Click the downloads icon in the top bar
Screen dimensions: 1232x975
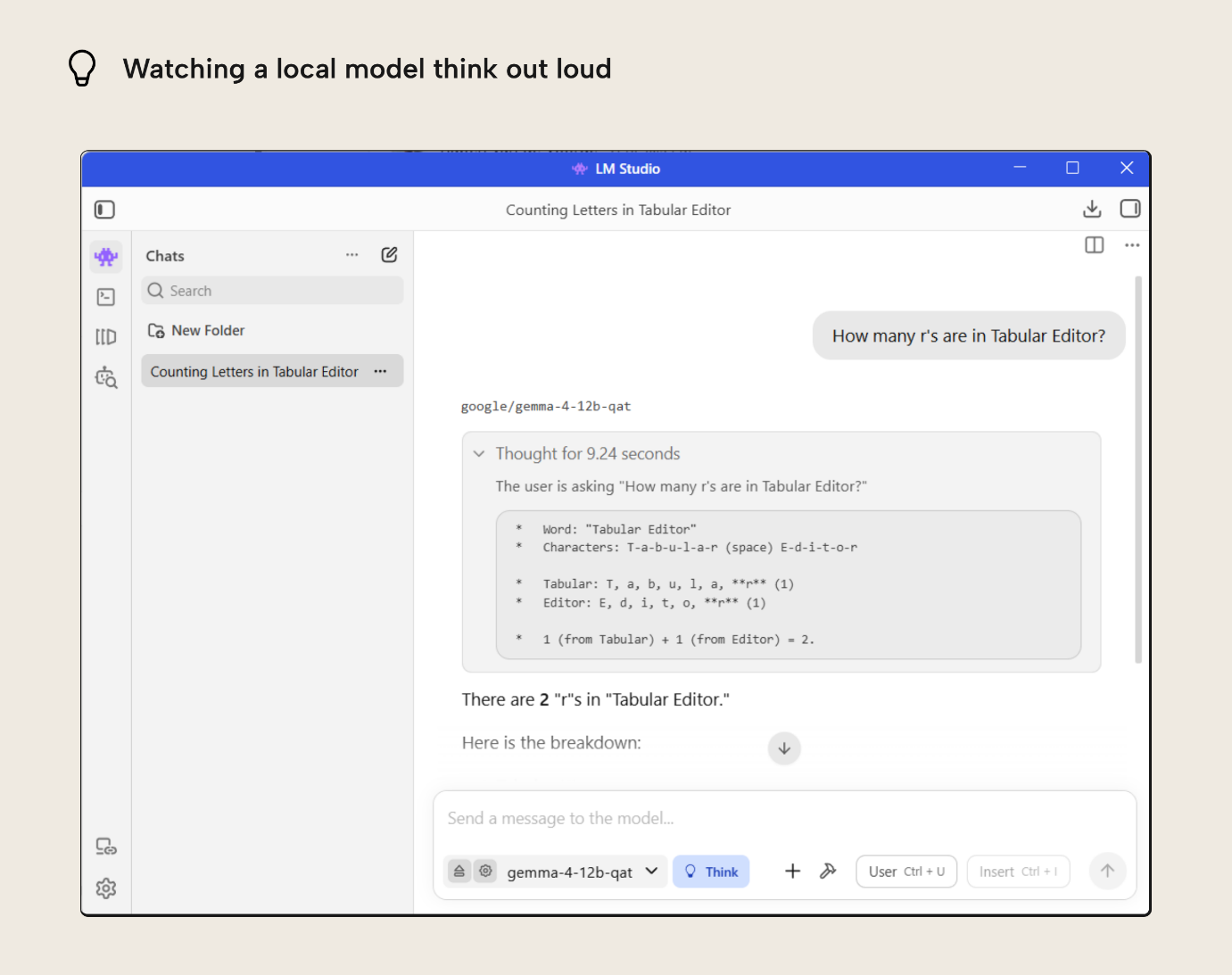[x=1092, y=209]
